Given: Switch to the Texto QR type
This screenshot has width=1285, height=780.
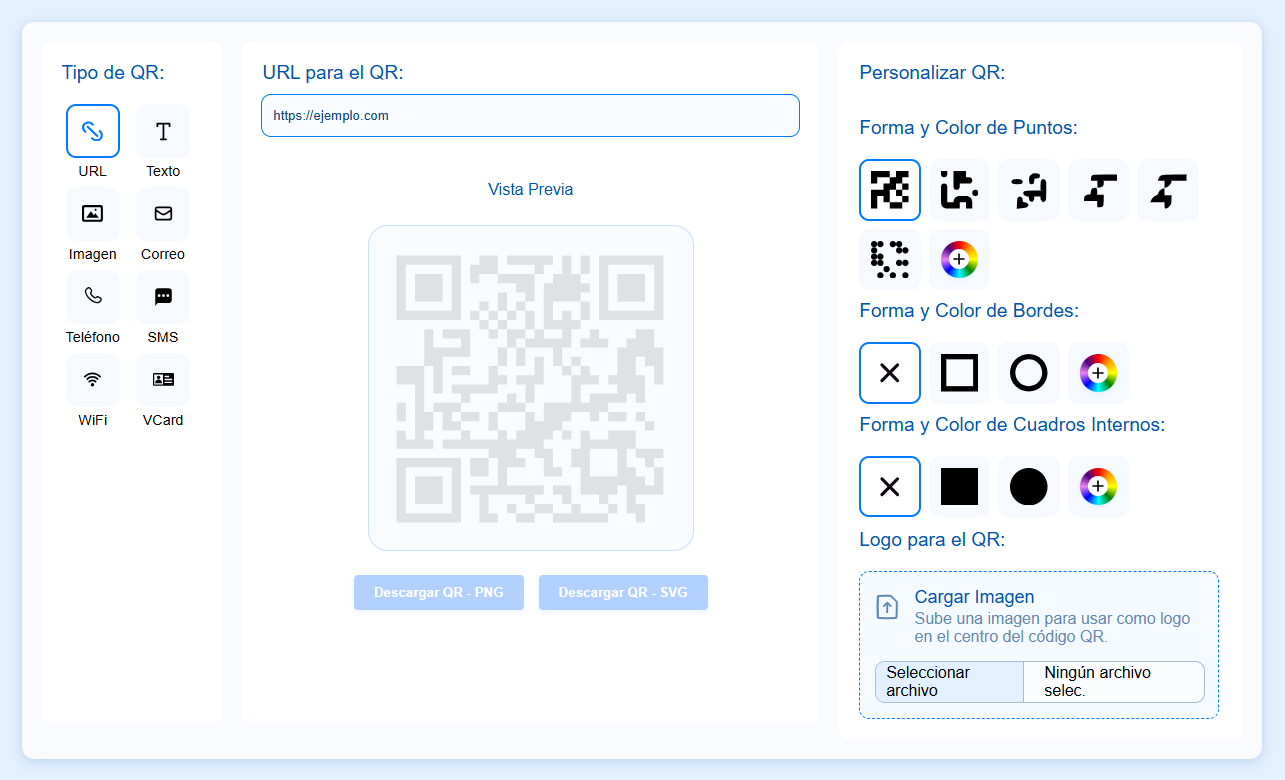Looking at the screenshot, I should 162,131.
